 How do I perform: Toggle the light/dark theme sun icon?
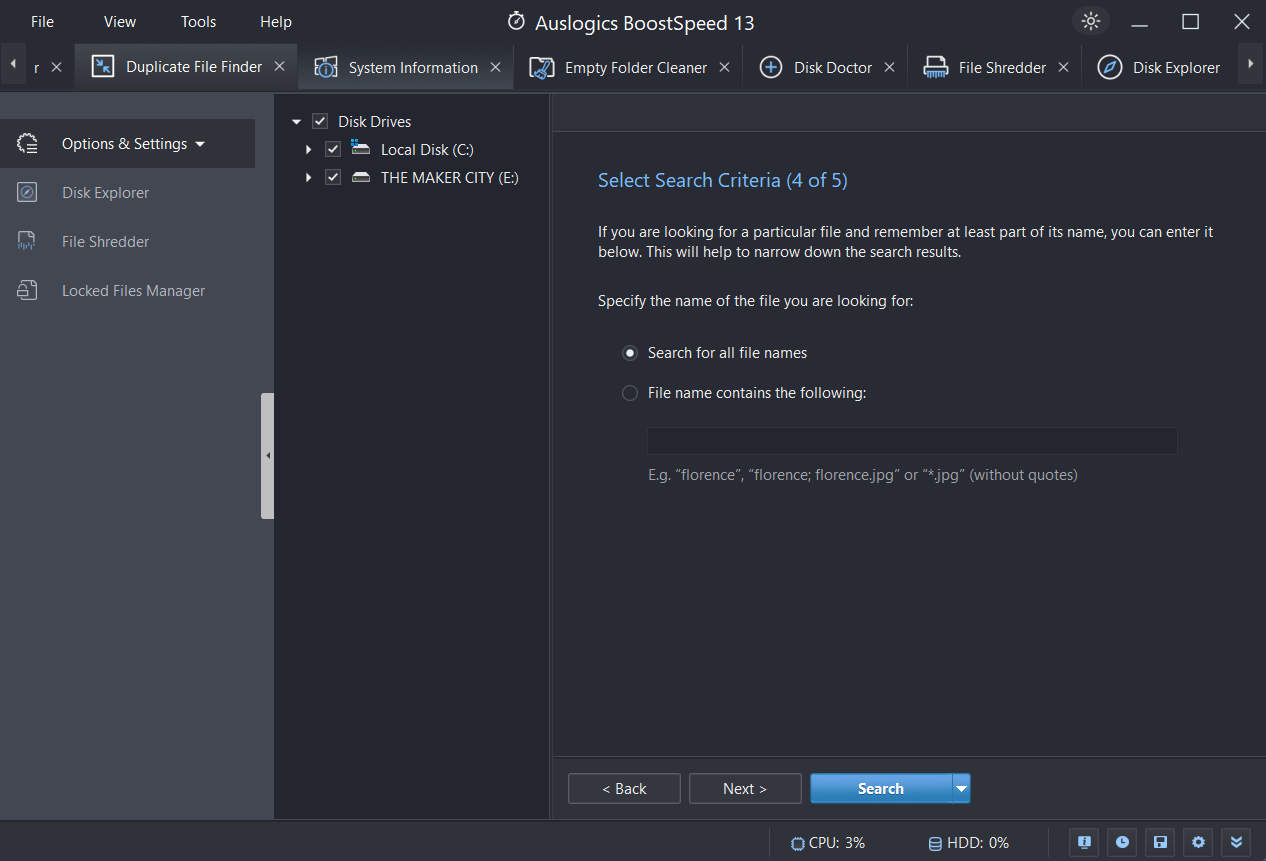point(1091,21)
